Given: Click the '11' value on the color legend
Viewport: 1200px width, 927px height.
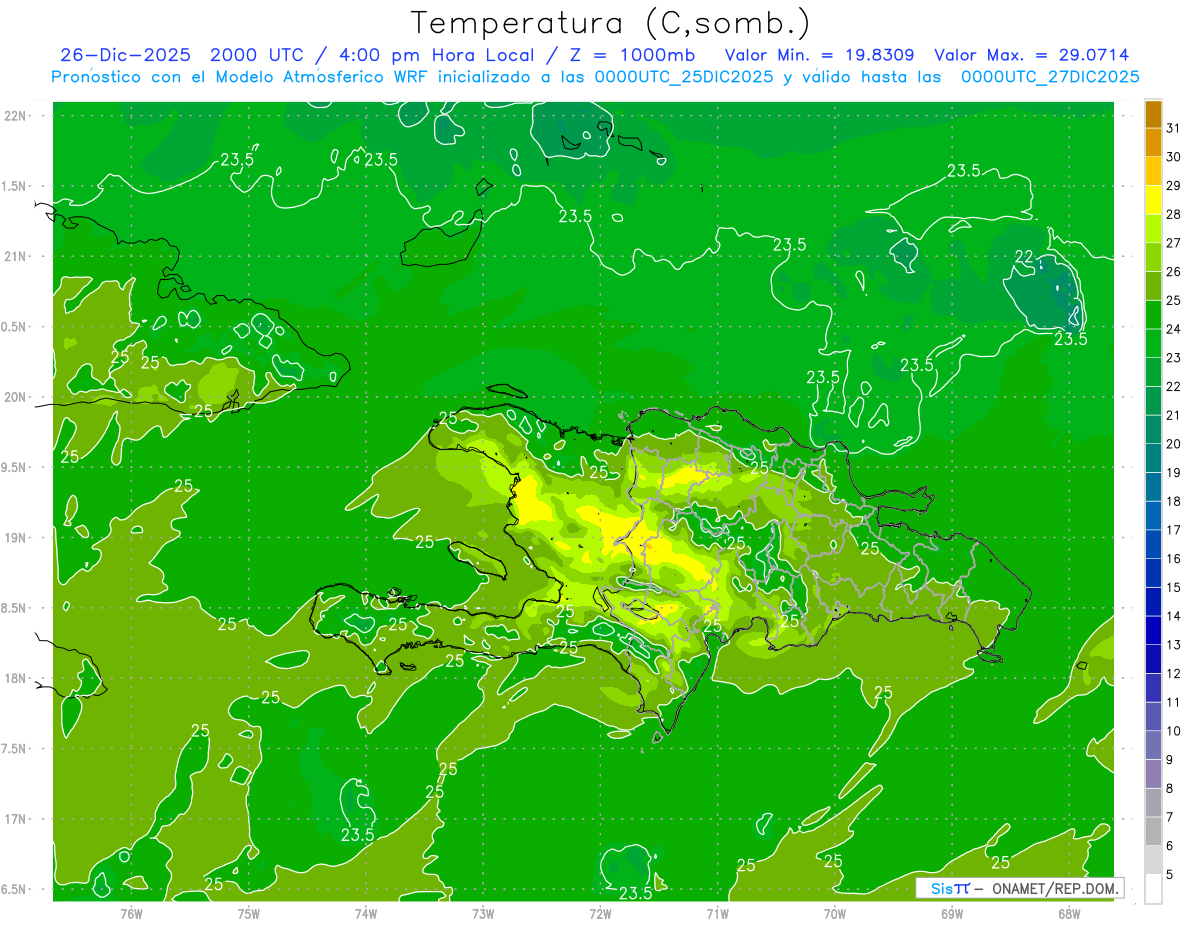Looking at the screenshot, I should click(1174, 702).
